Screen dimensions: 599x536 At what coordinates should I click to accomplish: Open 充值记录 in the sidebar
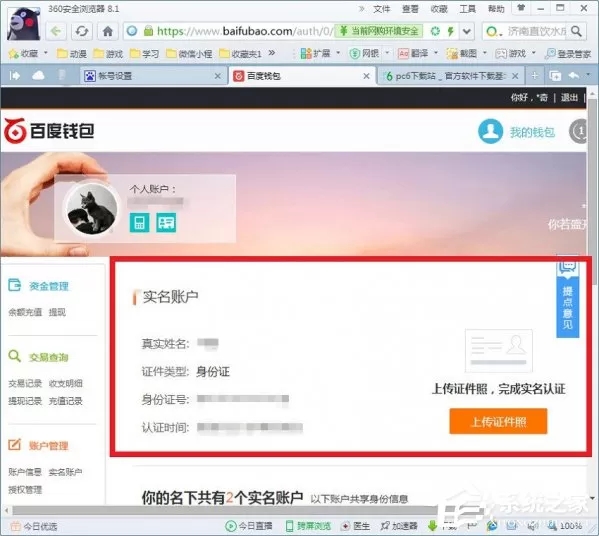point(66,401)
